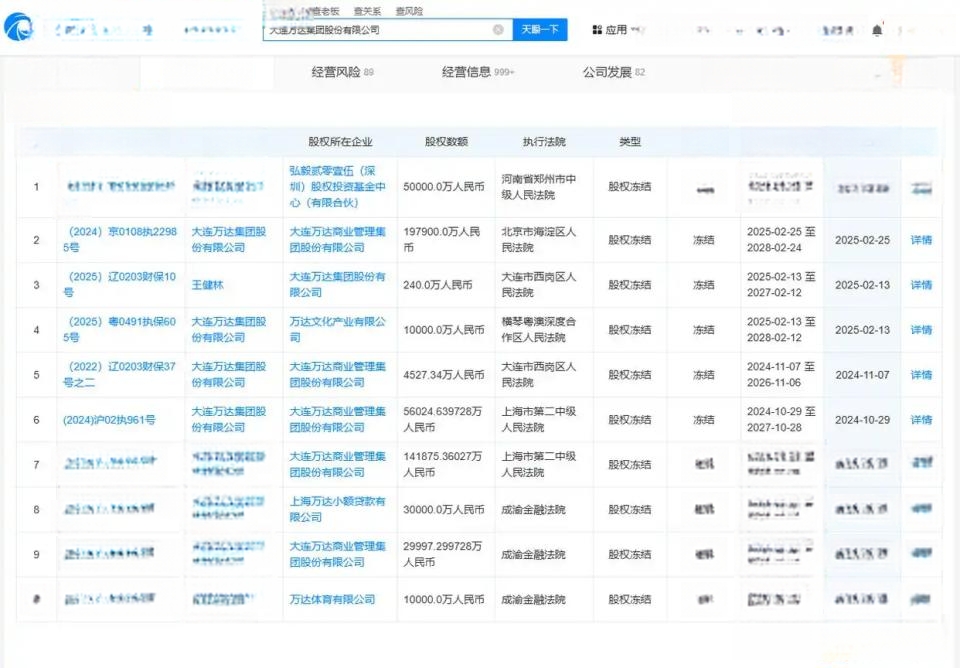Select the date range 2025-02-25 至 2028-02-24
The height and width of the screenshot is (668, 960).
[x=781, y=239]
